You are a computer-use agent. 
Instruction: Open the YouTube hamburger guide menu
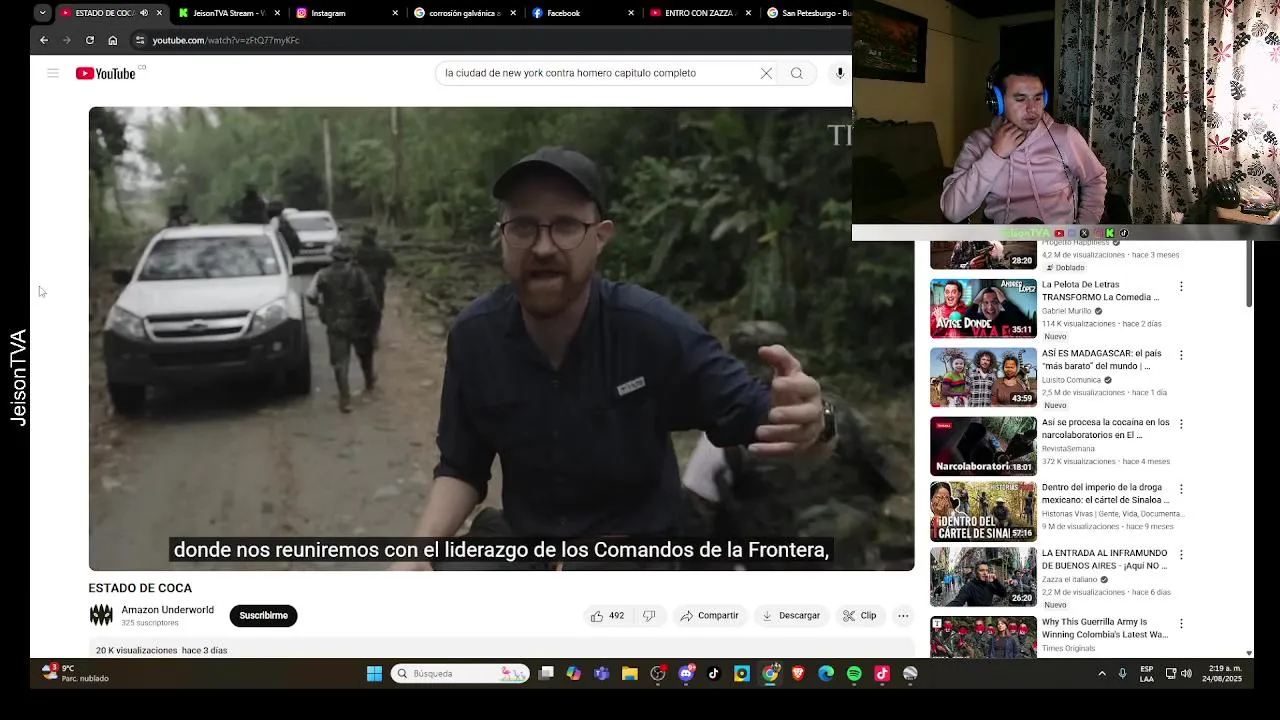point(53,73)
